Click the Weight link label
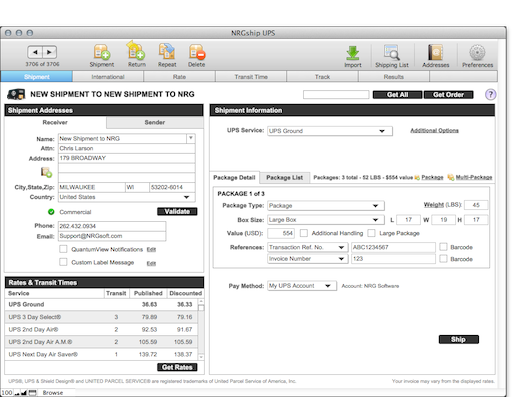This screenshot has height=397, width=529. pos(434,205)
